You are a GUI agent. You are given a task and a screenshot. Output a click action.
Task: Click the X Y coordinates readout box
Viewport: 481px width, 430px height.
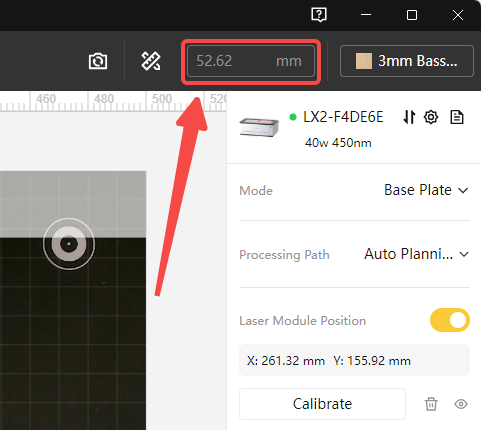click(354, 360)
